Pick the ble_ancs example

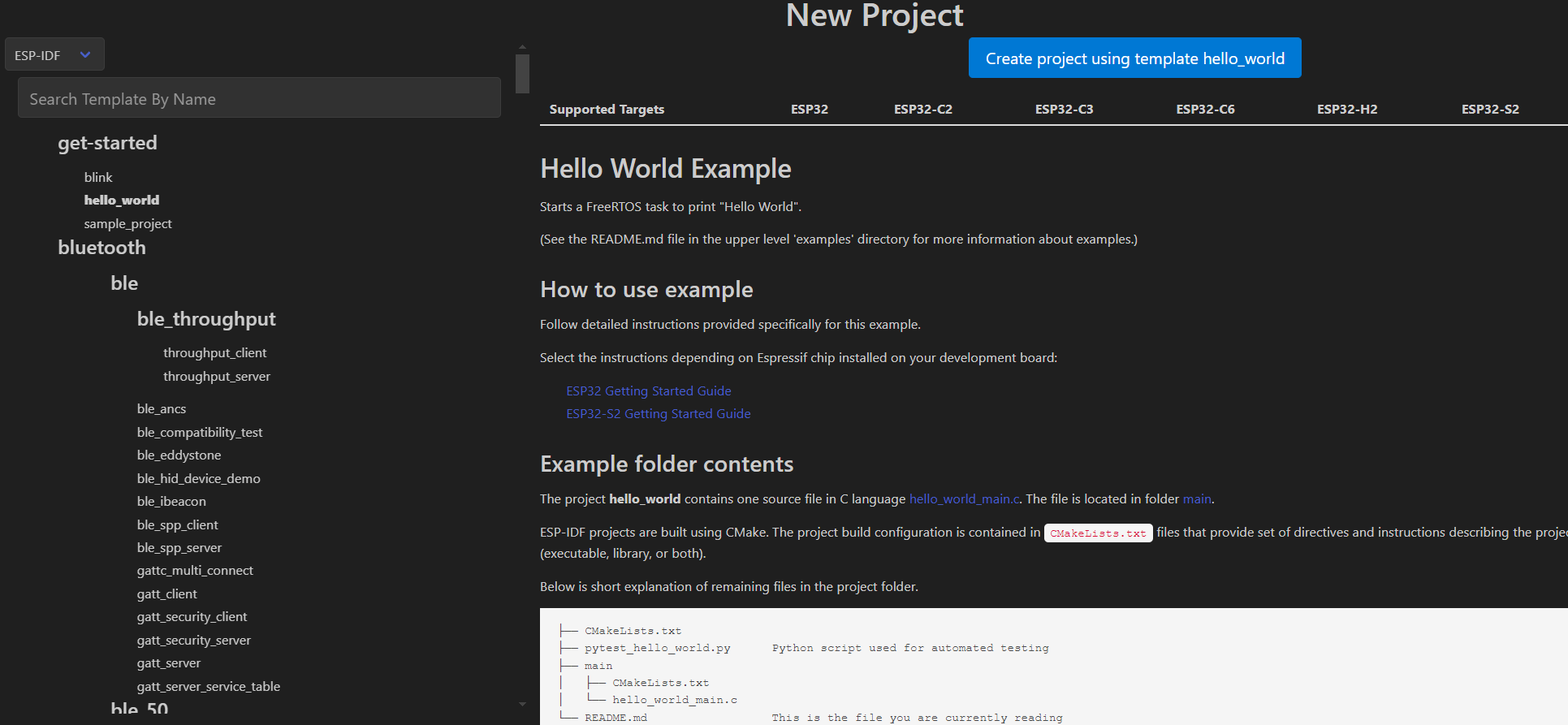click(x=162, y=408)
